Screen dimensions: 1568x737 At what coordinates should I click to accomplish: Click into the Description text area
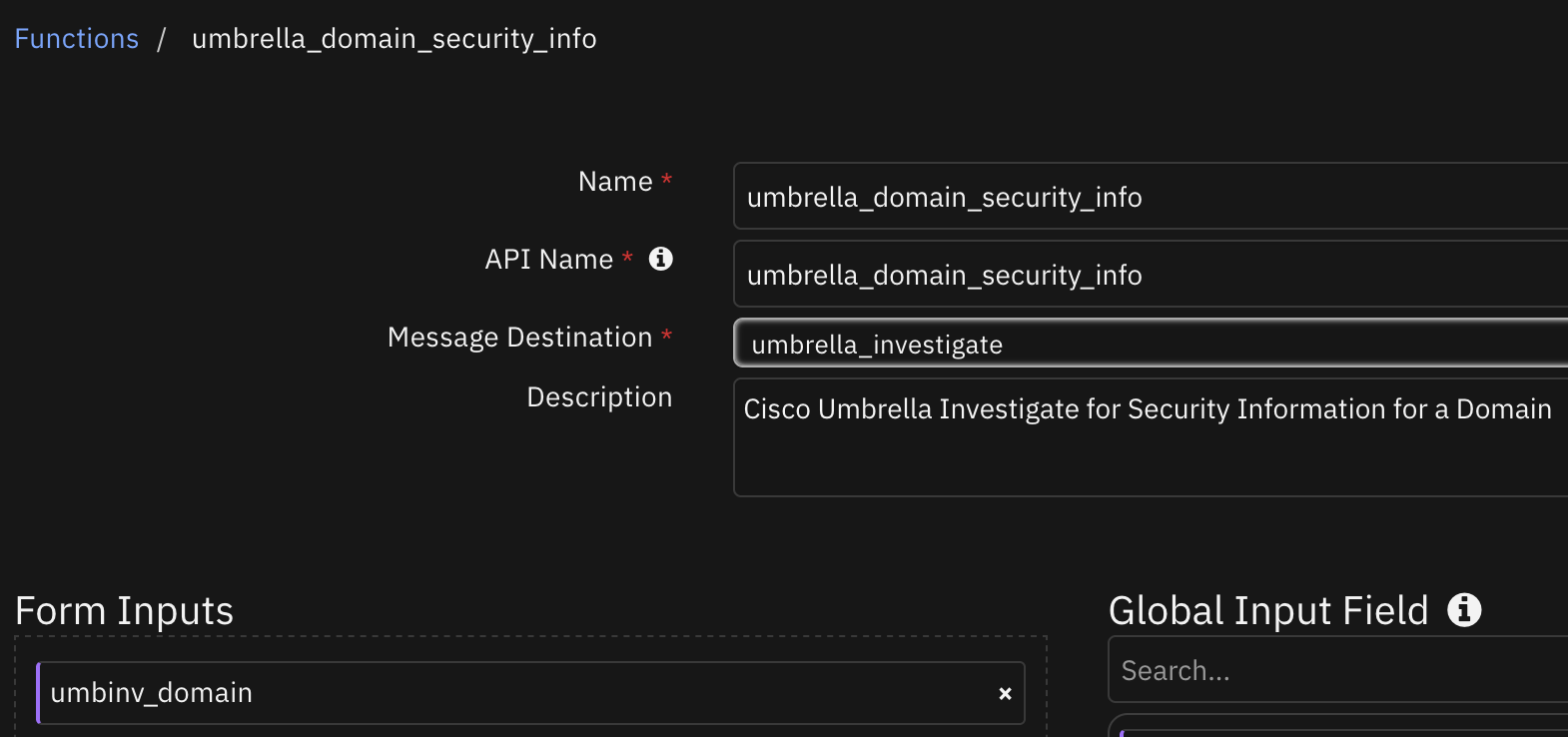point(1151,436)
